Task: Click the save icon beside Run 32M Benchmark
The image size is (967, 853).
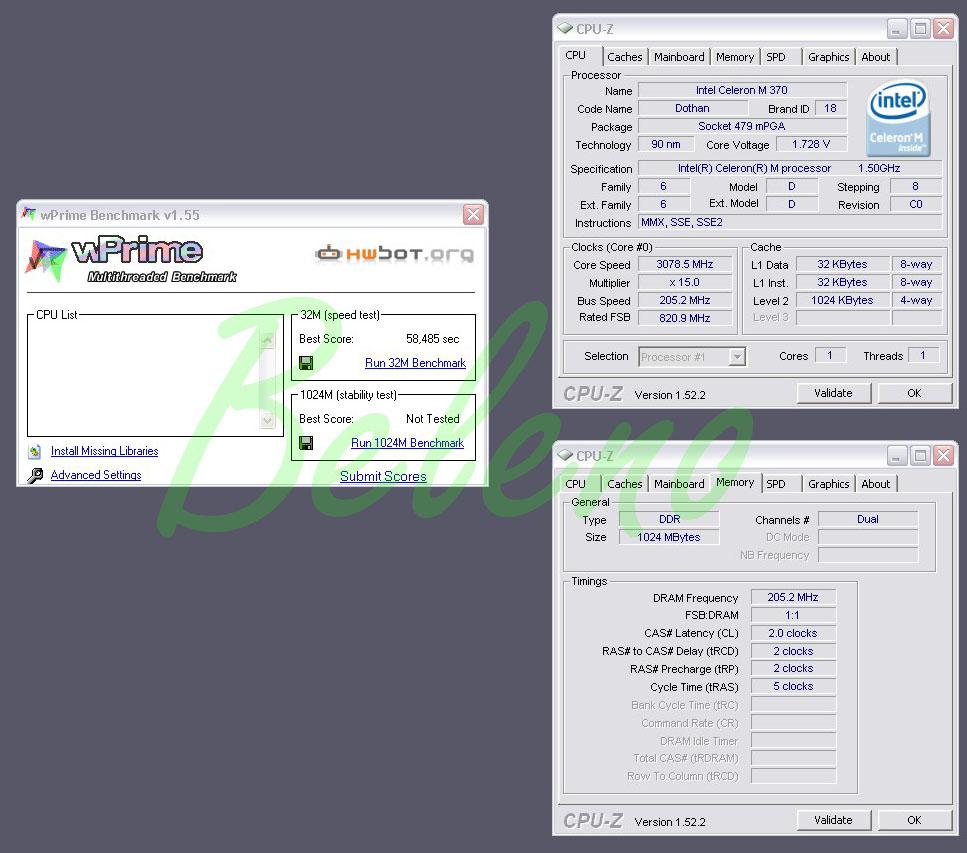Action: (x=306, y=363)
